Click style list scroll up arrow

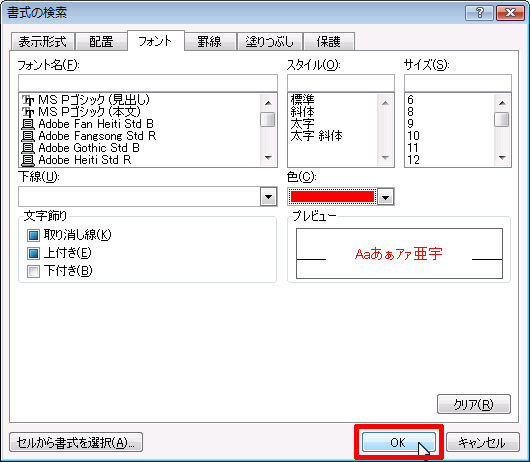[x=385, y=103]
